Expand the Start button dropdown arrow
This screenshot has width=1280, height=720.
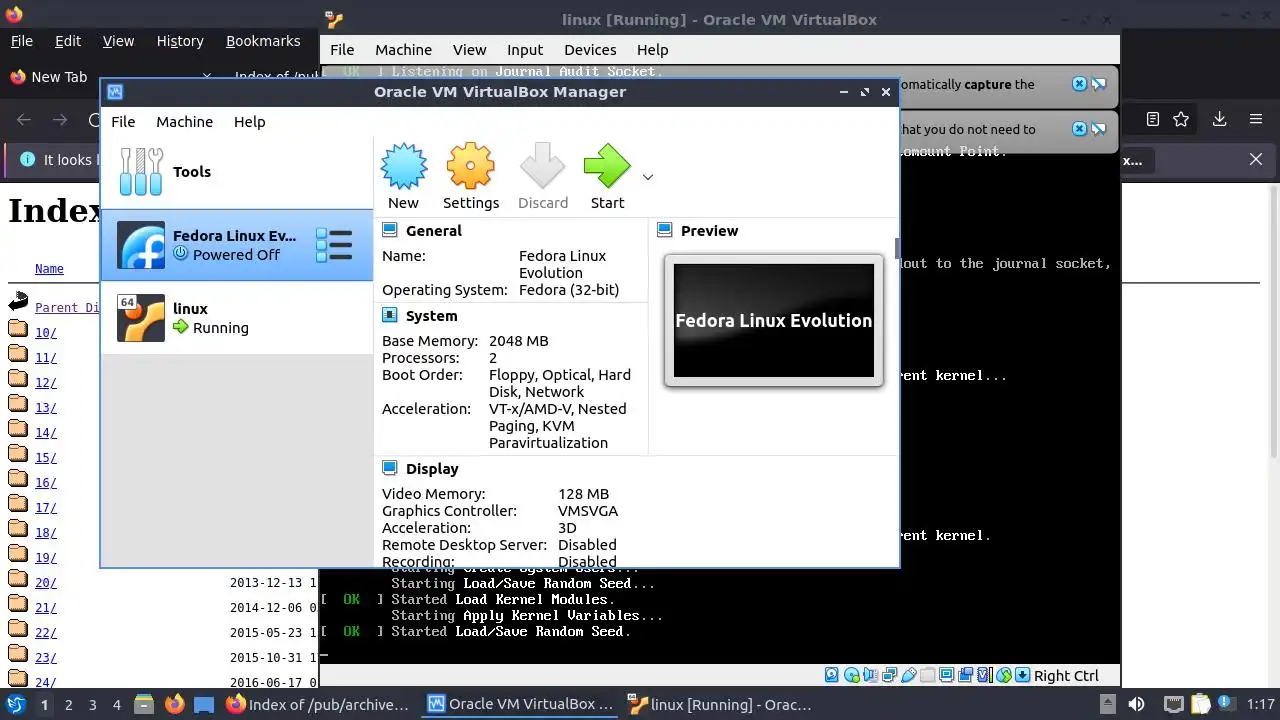pos(647,177)
